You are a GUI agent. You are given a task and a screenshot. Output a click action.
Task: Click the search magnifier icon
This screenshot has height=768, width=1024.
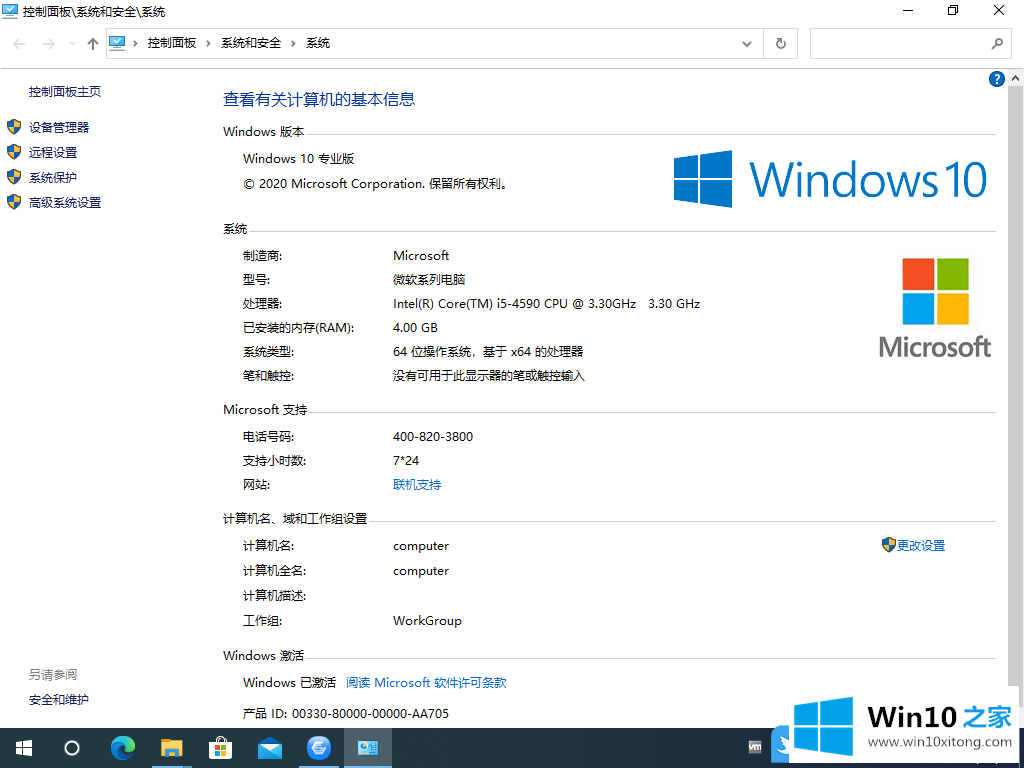(x=997, y=44)
